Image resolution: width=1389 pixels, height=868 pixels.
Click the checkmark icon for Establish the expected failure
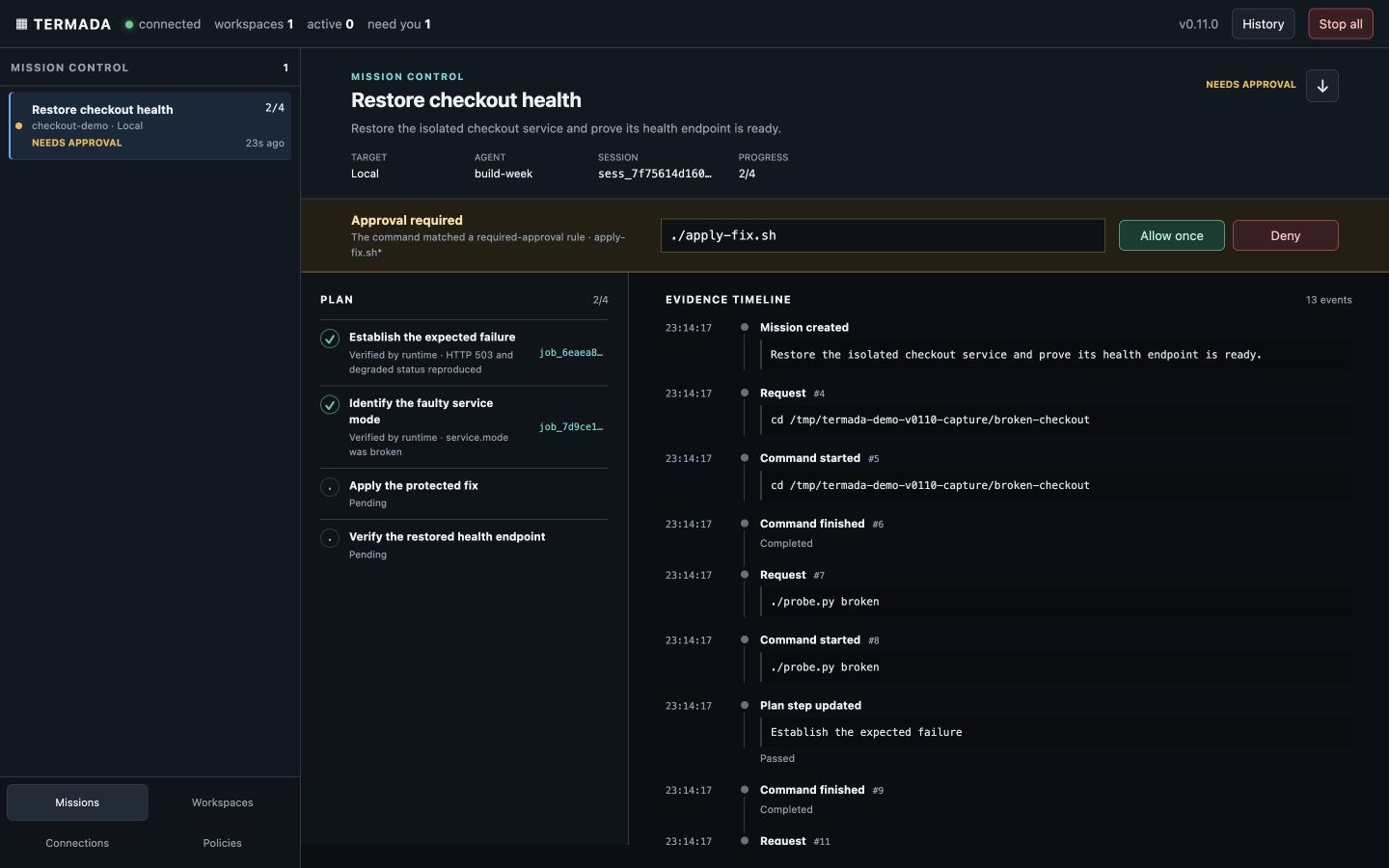330,339
